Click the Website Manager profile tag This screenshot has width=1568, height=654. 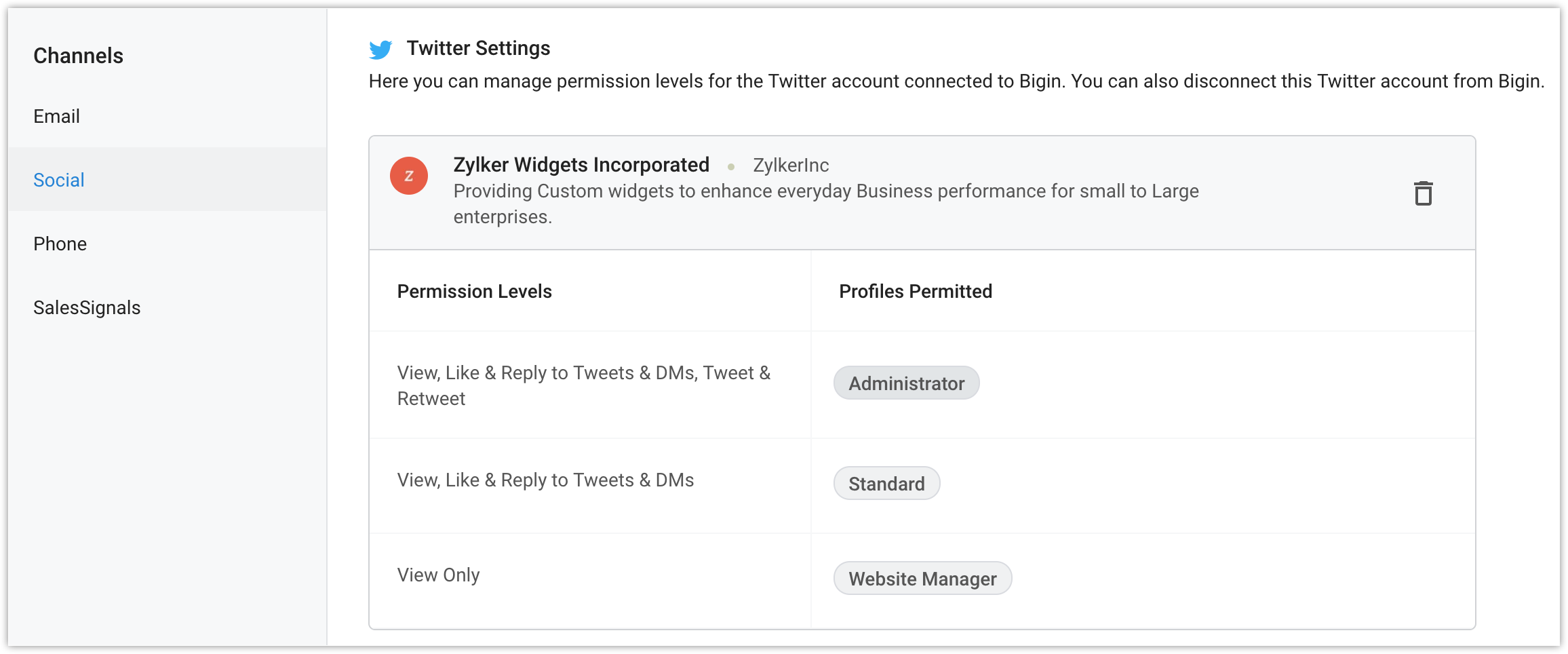[922, 579]
